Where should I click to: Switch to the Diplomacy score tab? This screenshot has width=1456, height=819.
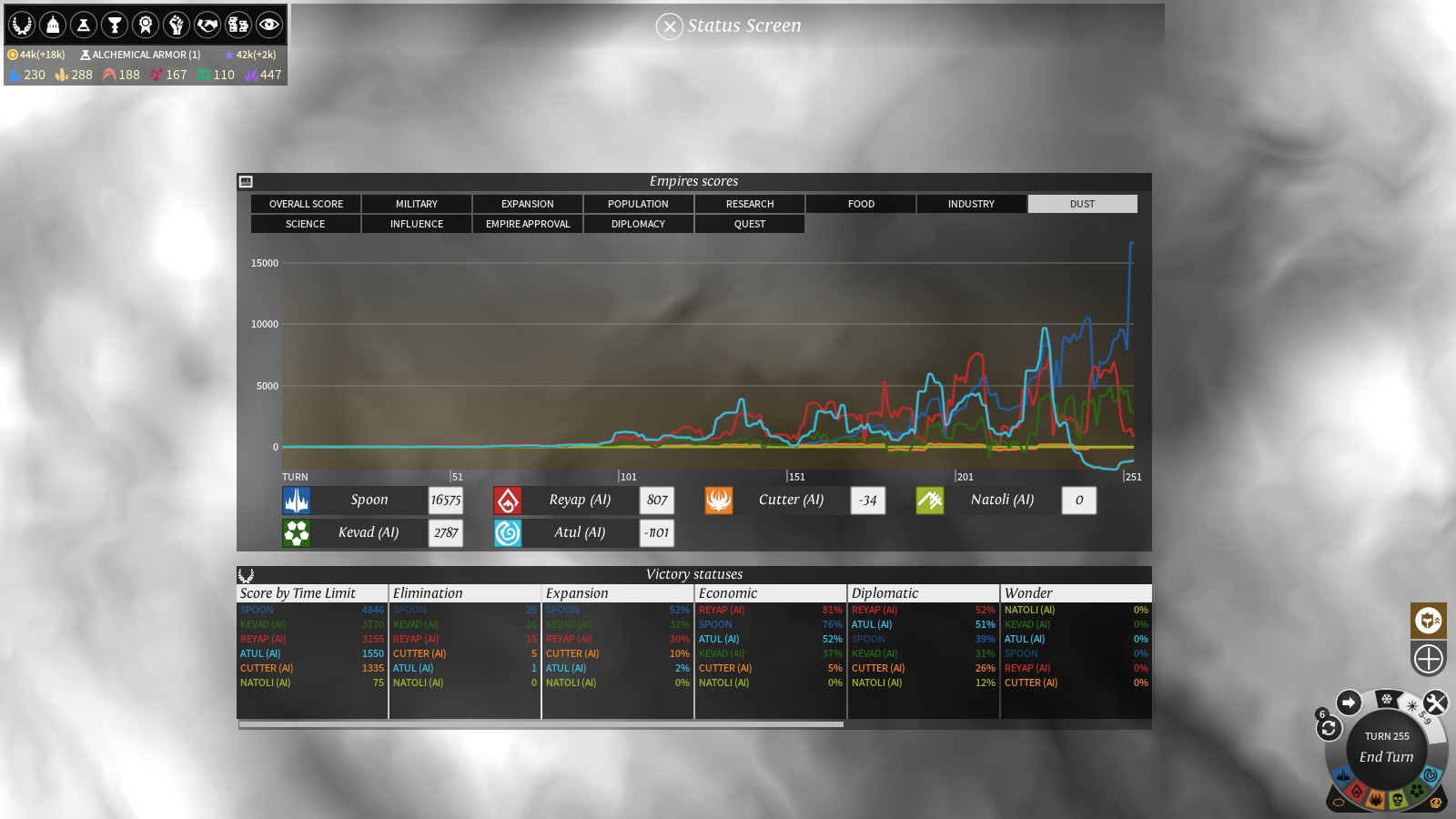point(638,224)
